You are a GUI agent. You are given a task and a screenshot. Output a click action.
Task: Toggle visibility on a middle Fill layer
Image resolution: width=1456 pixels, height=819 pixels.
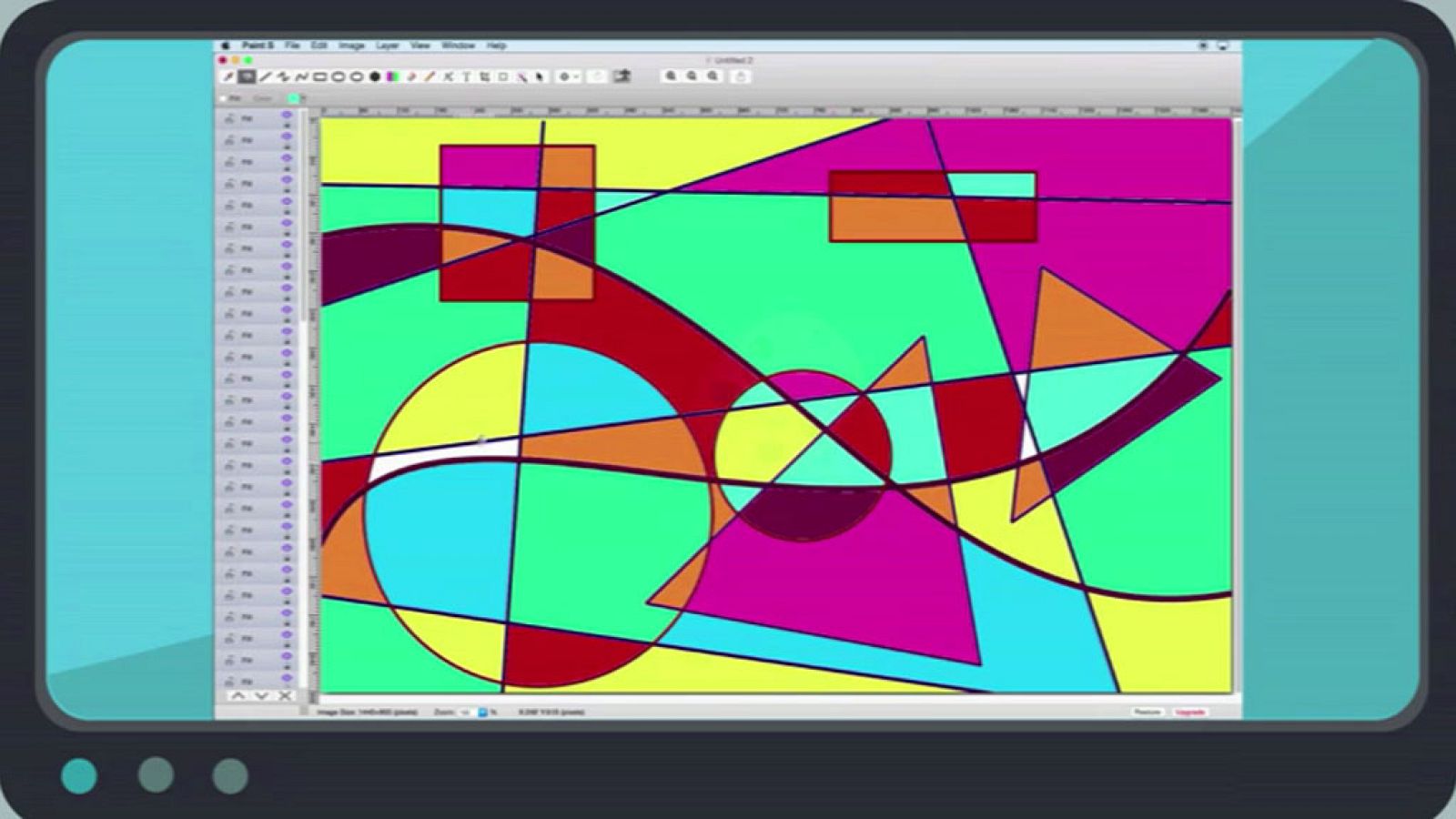click(287, 396)
